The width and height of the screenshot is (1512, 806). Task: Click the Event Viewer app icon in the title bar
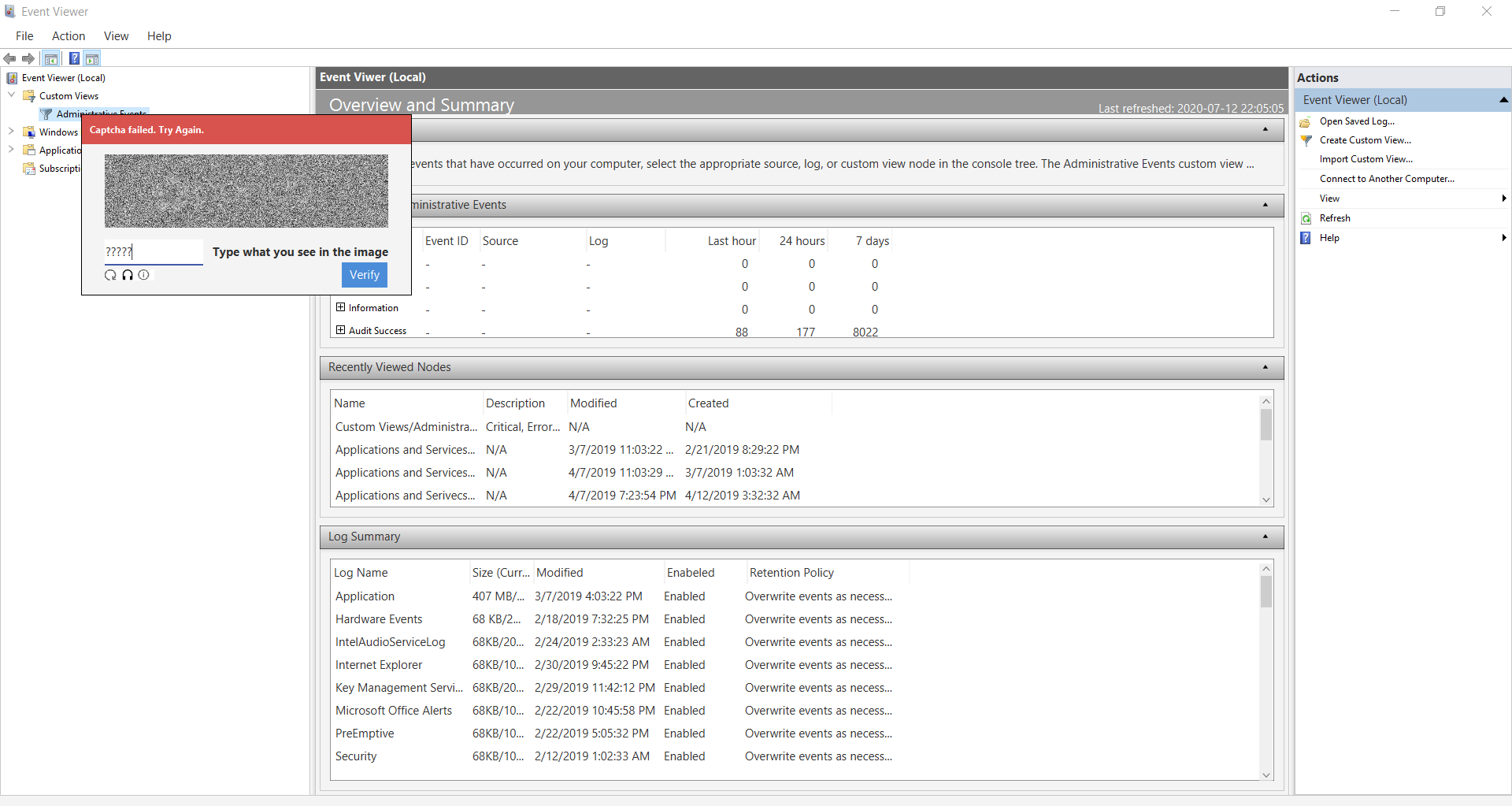pyautogui.click(x=10, y=11)
